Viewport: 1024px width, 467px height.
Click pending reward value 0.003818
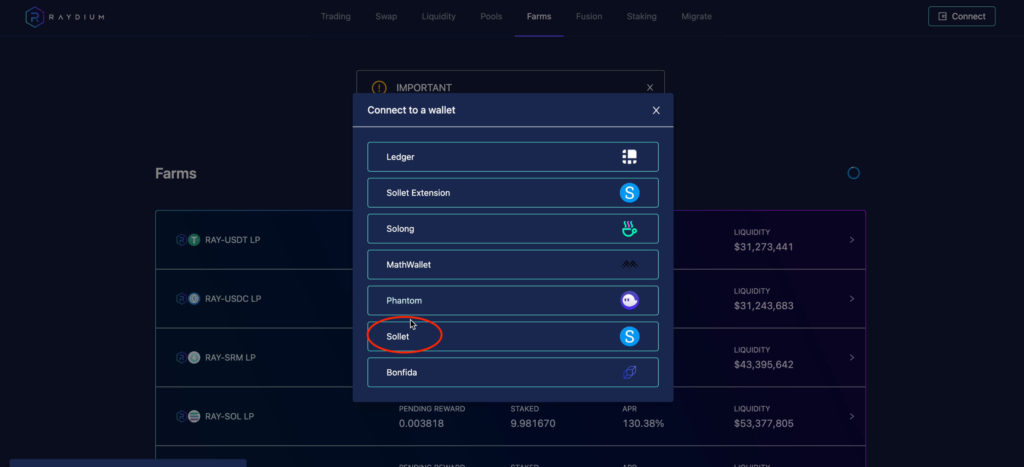pos(423,423)
